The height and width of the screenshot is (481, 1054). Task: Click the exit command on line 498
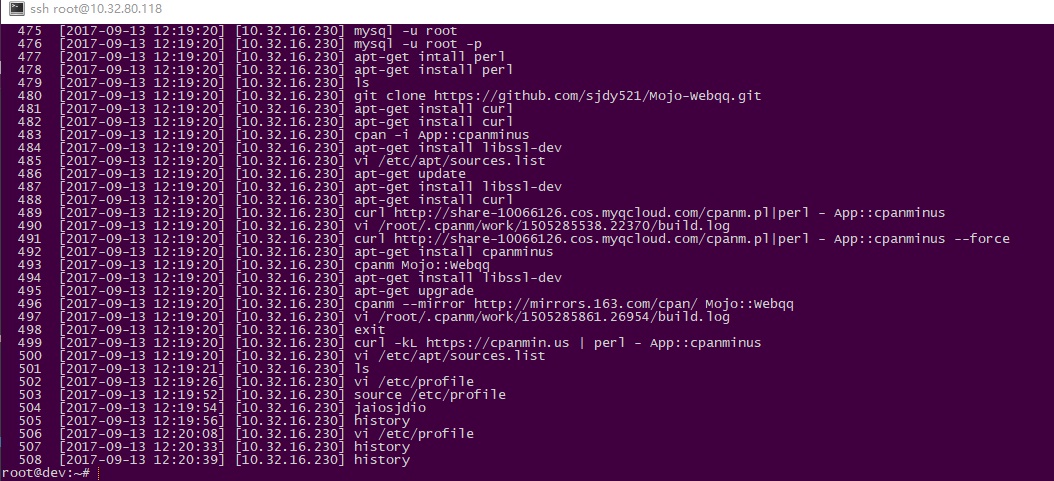tap(370, 329)
